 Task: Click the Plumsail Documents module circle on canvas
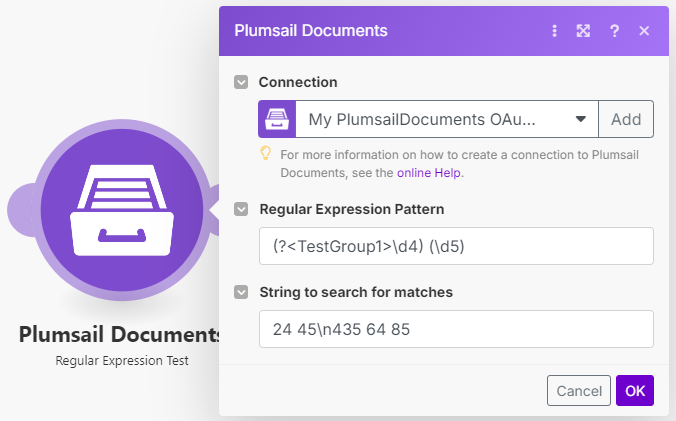122,210
